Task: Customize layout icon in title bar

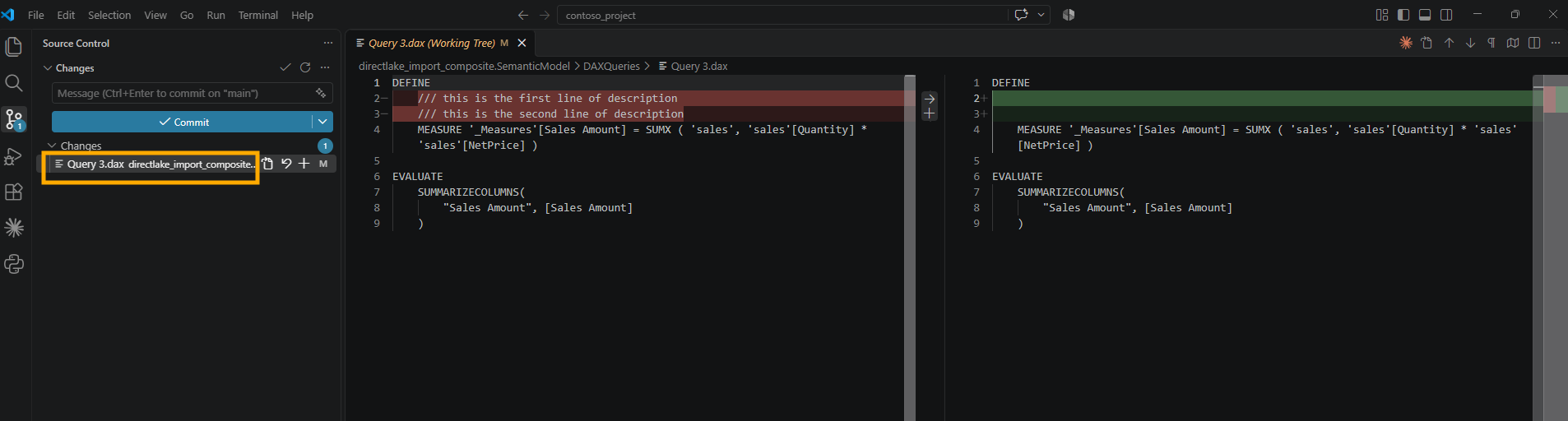Action: (1382, 15)
